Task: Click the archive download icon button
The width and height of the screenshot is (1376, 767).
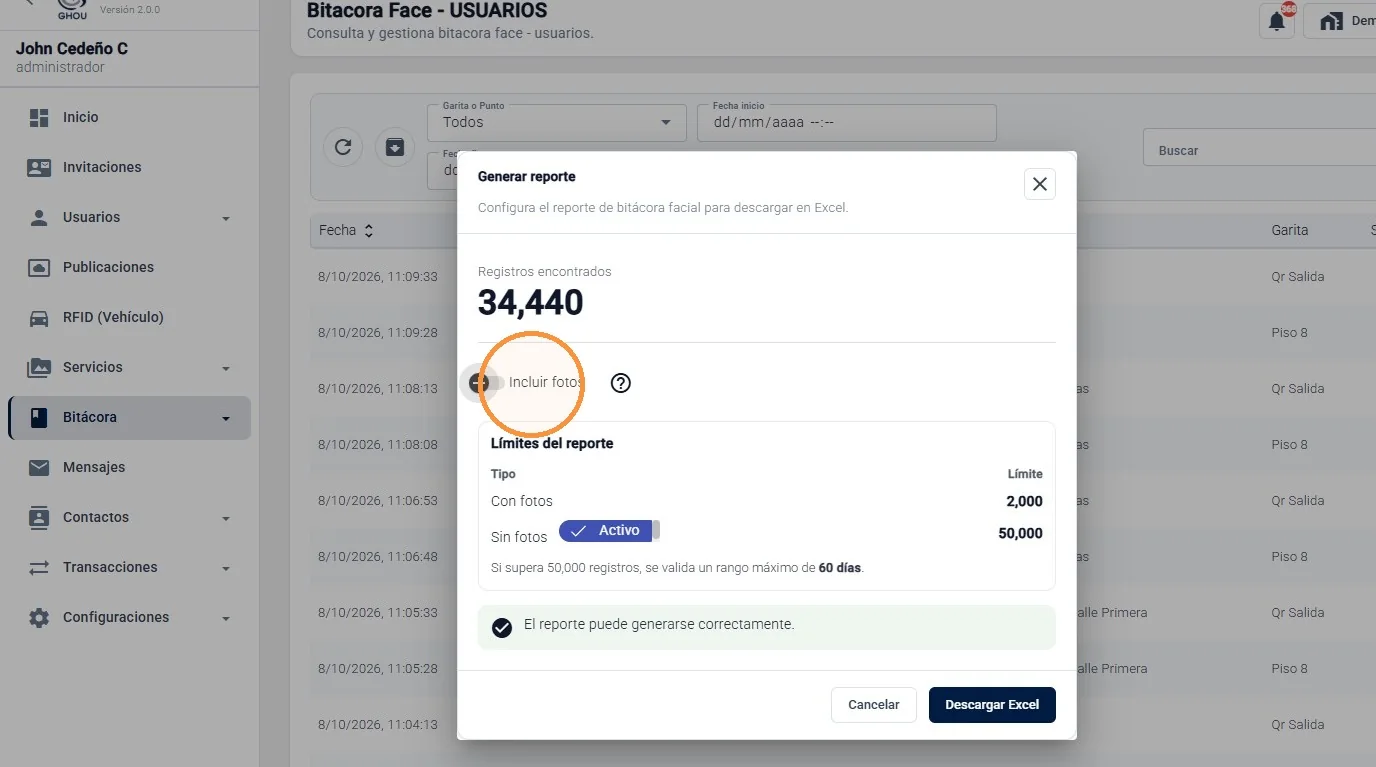Action: tap(395, 147)
